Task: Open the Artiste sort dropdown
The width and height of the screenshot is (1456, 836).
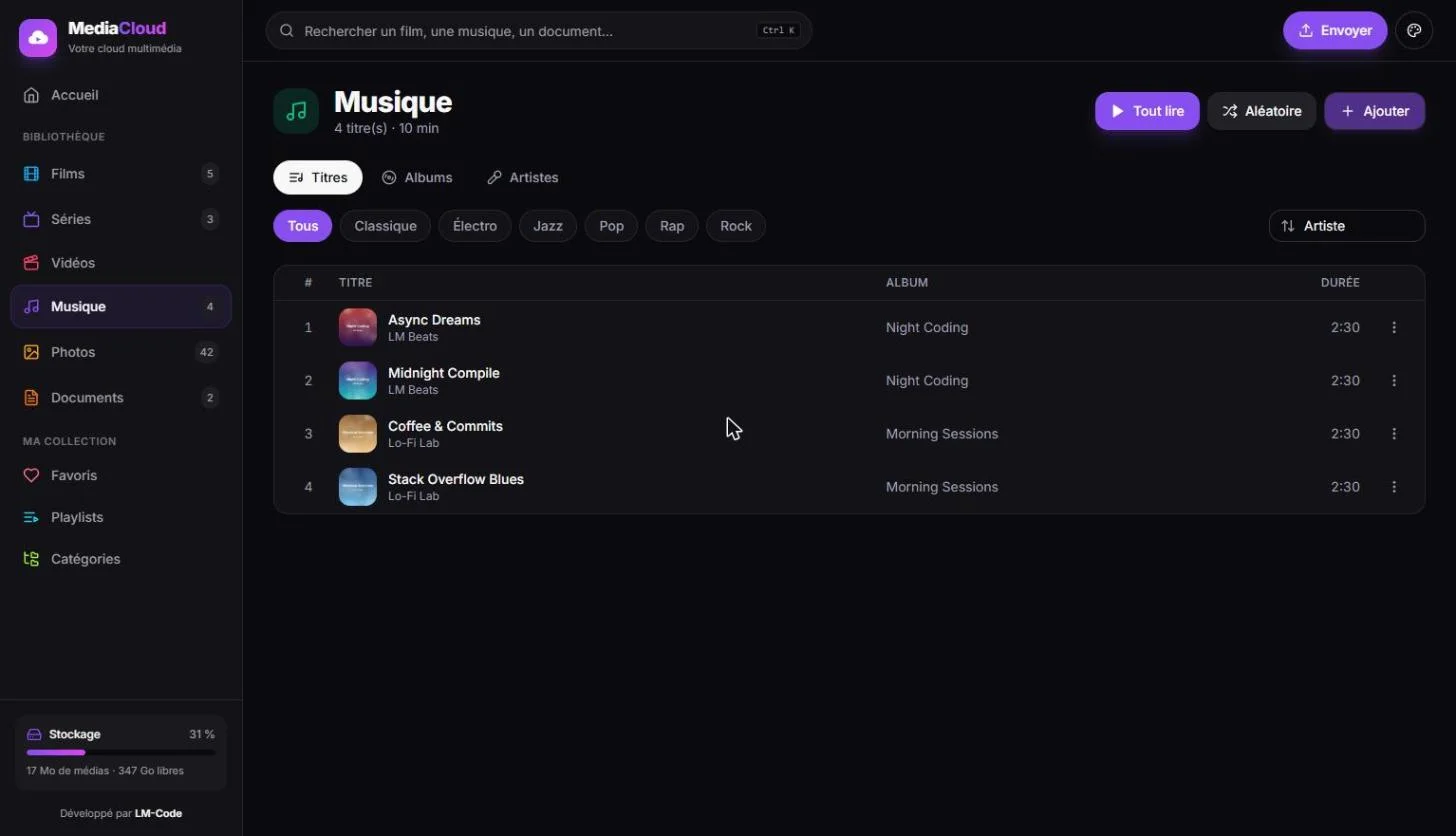Action: [x=1347, y=226]
